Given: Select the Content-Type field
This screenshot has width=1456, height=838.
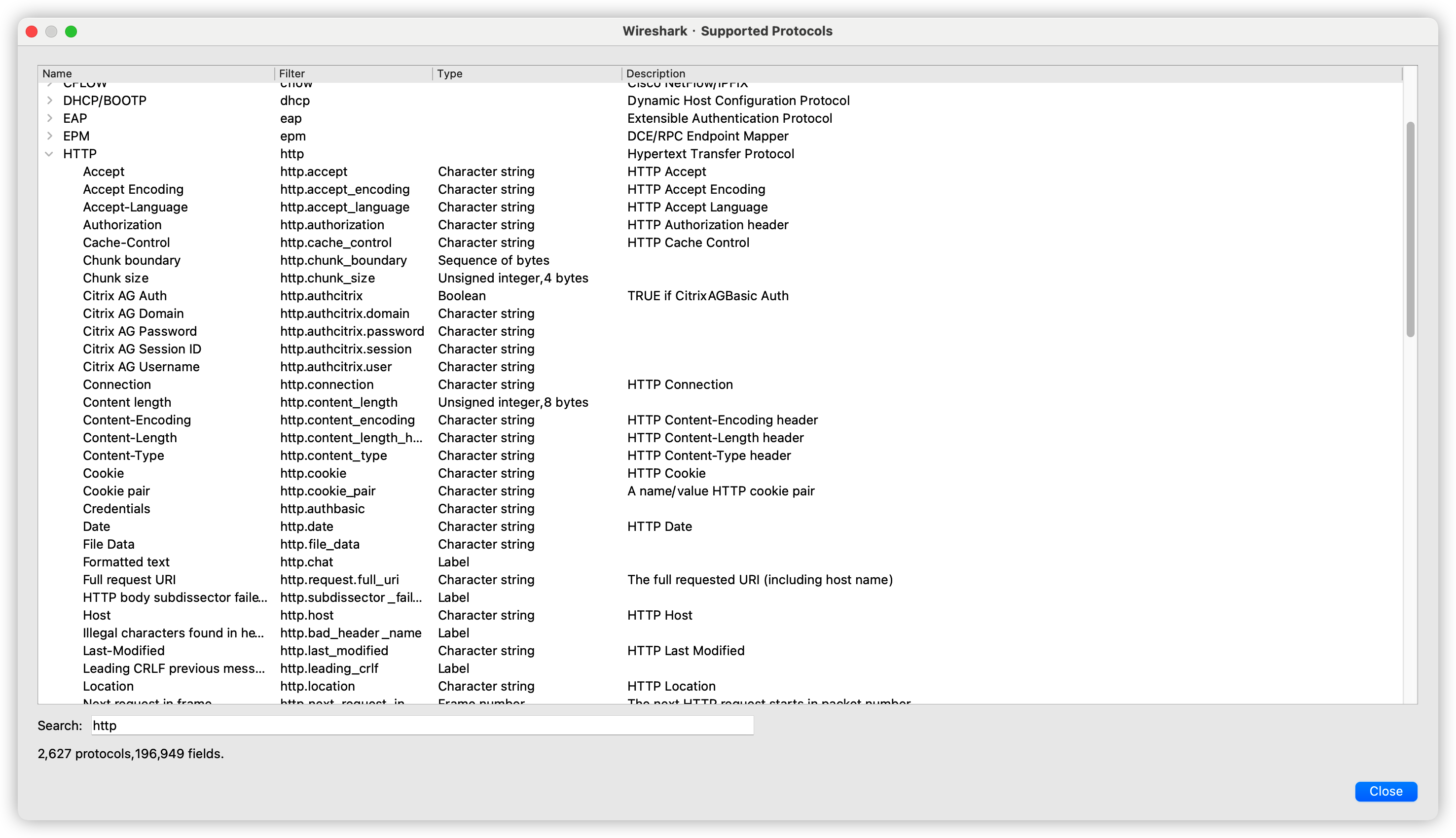Looking at the screenshot, I should [720, 456].
